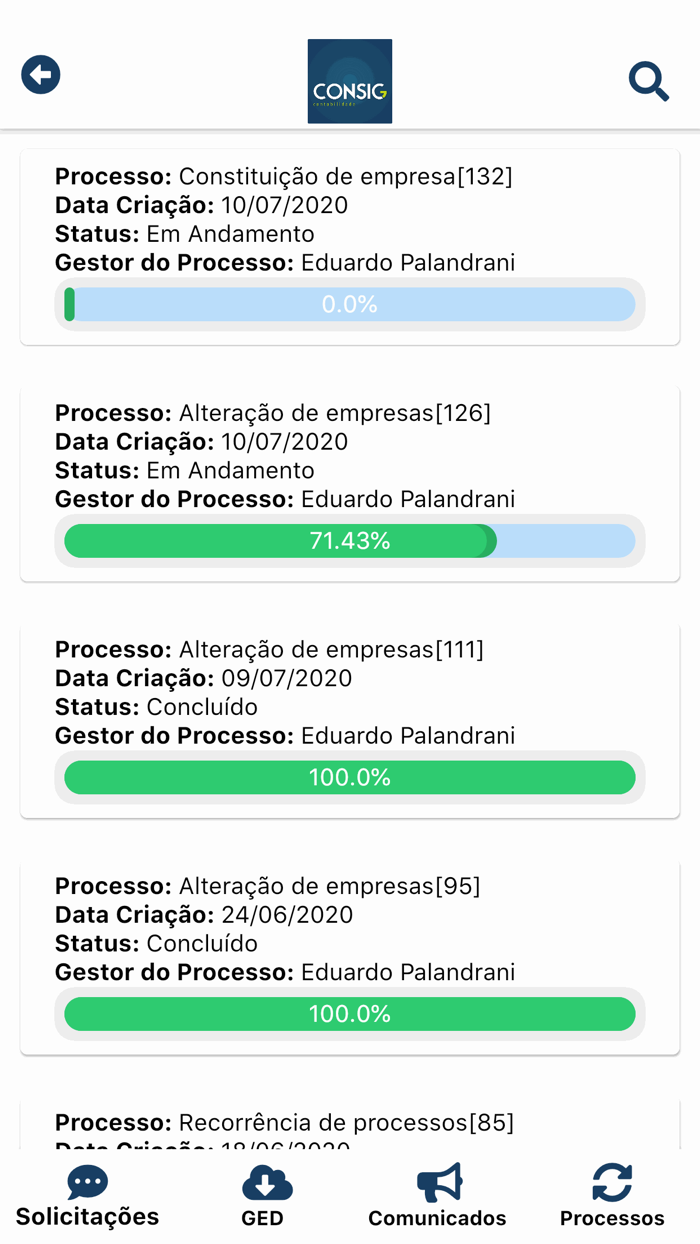Image resolution: width=700 pixels, height=1244 pixels.
Task: Select Alteração de empresas[111] process title
Action: pos(330,650)
